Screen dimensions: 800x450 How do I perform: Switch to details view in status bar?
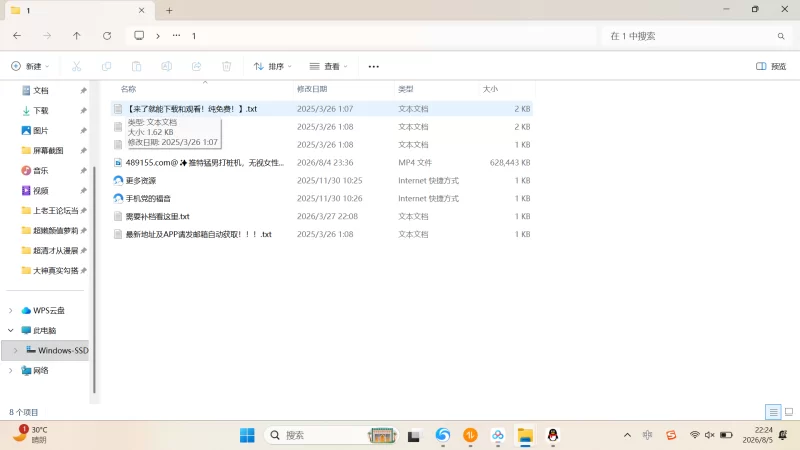[773, 412]
